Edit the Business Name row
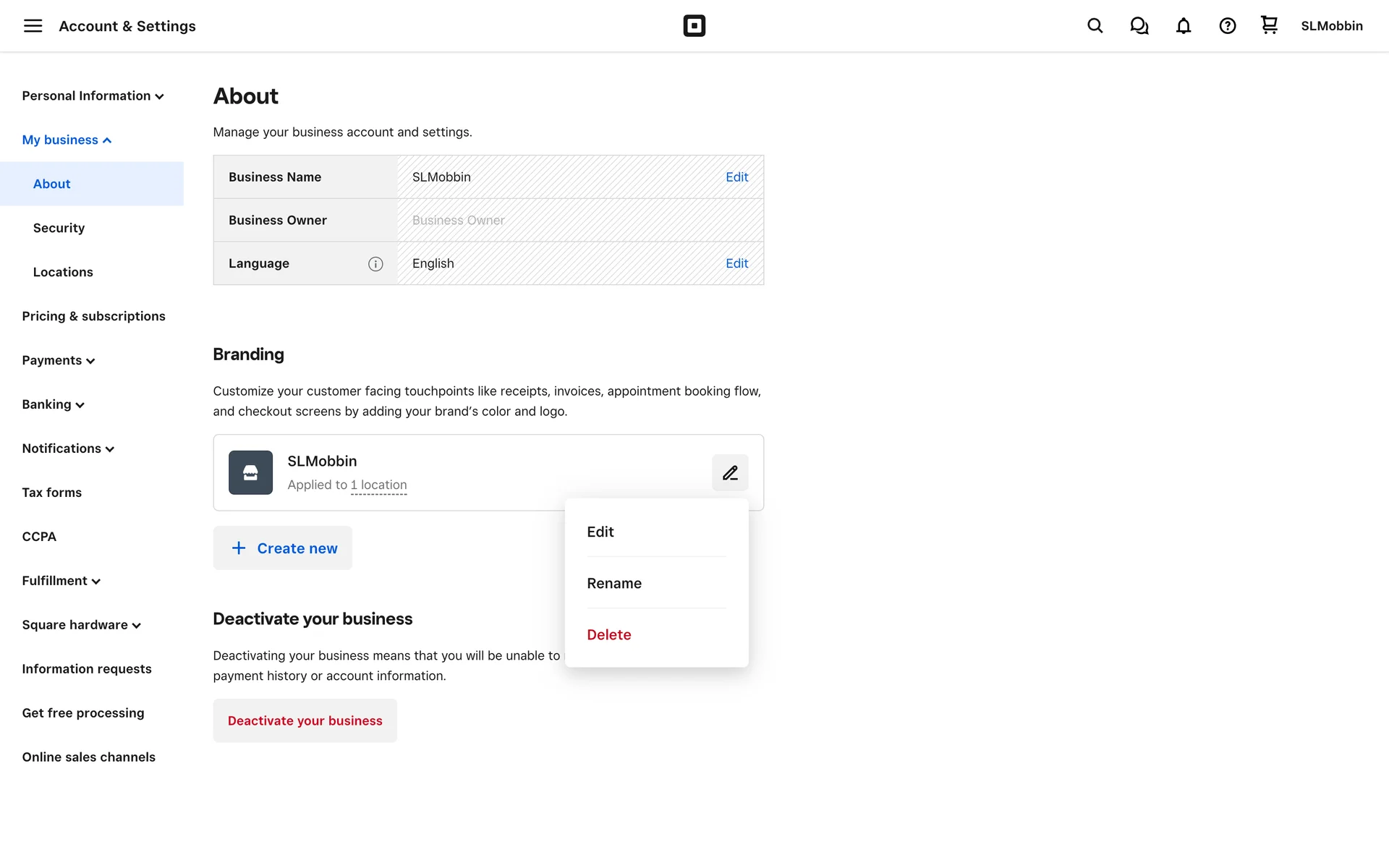Viewport: 1389px width, 868px height. point(736,177)
